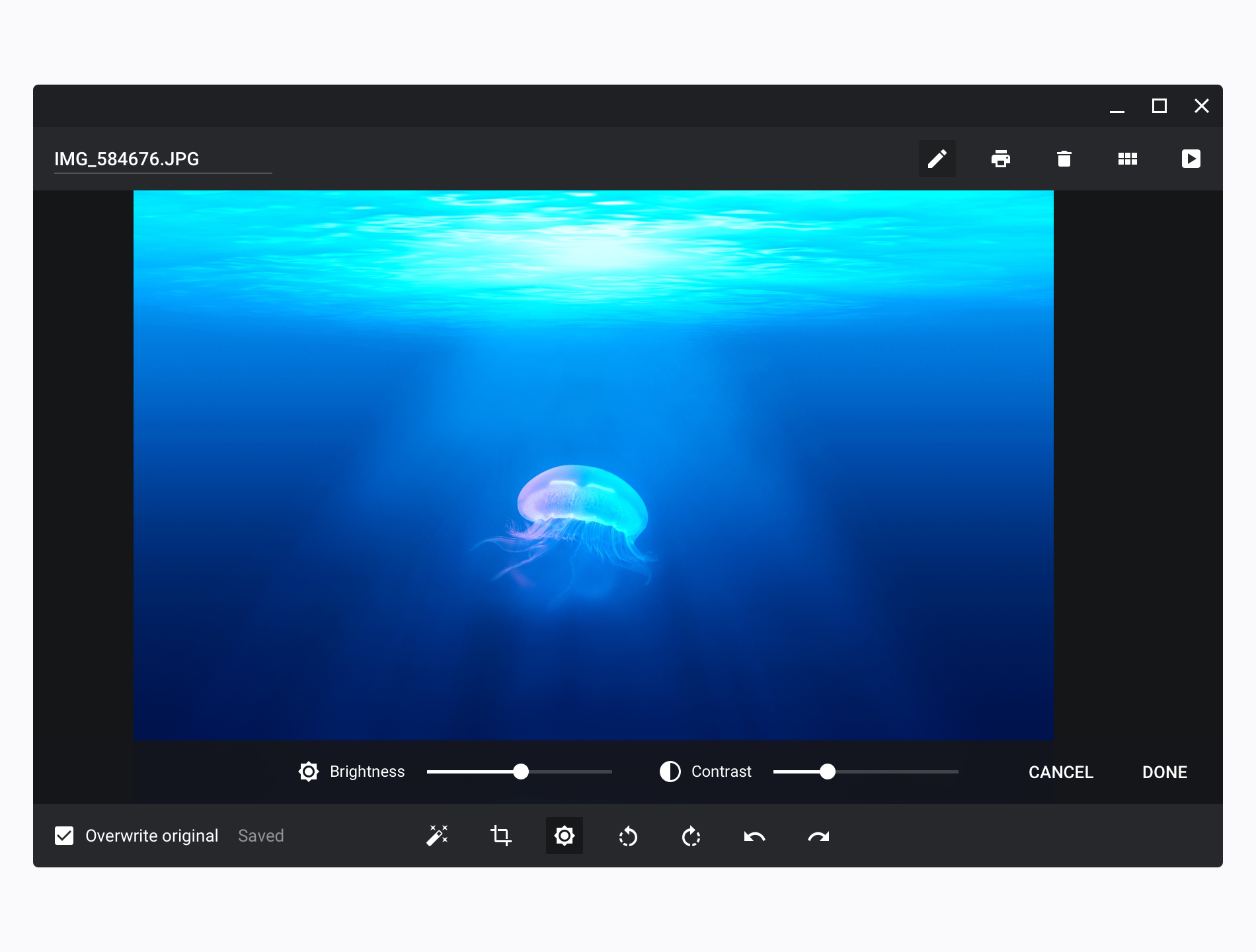Click the jellyfish photo preview
This screenshot has width=1256, height=952.
tap(593, 465)
